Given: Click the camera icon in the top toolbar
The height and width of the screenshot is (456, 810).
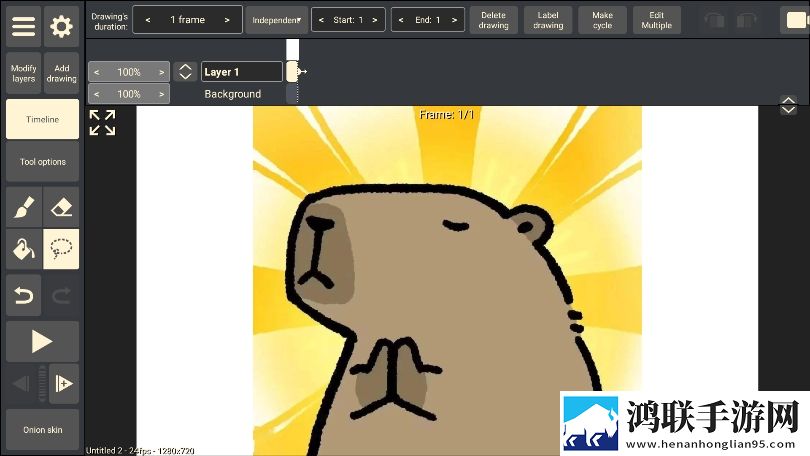Looking at the screenshot, I should click(797, 20).
